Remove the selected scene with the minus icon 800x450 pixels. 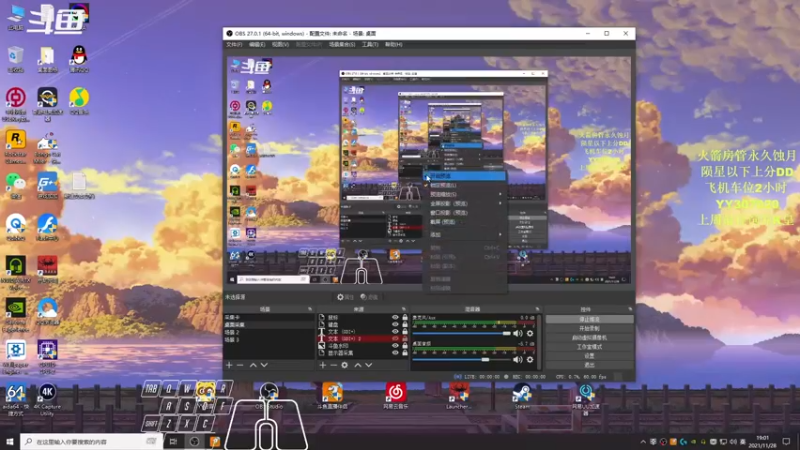tap(240, 365)
